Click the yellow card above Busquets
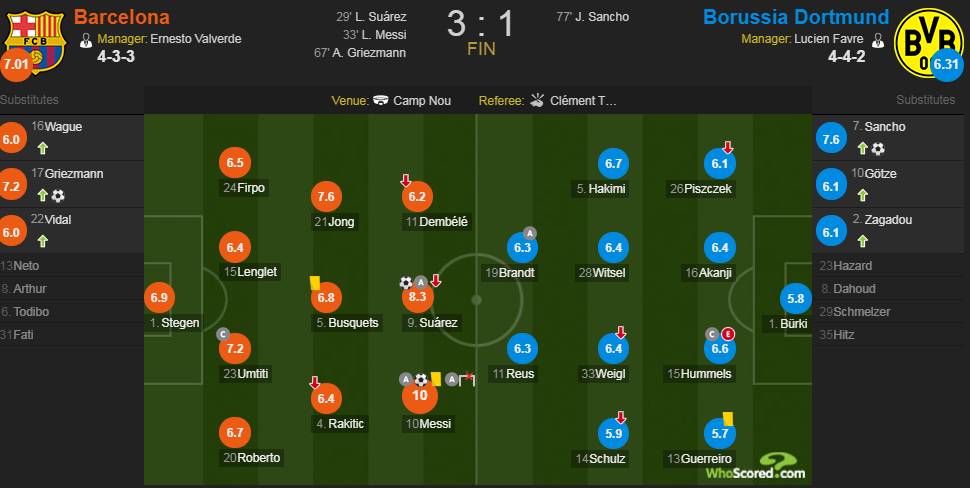Viewport: 970px width, 488px height. pyautogui.click(x=314, y=282)
